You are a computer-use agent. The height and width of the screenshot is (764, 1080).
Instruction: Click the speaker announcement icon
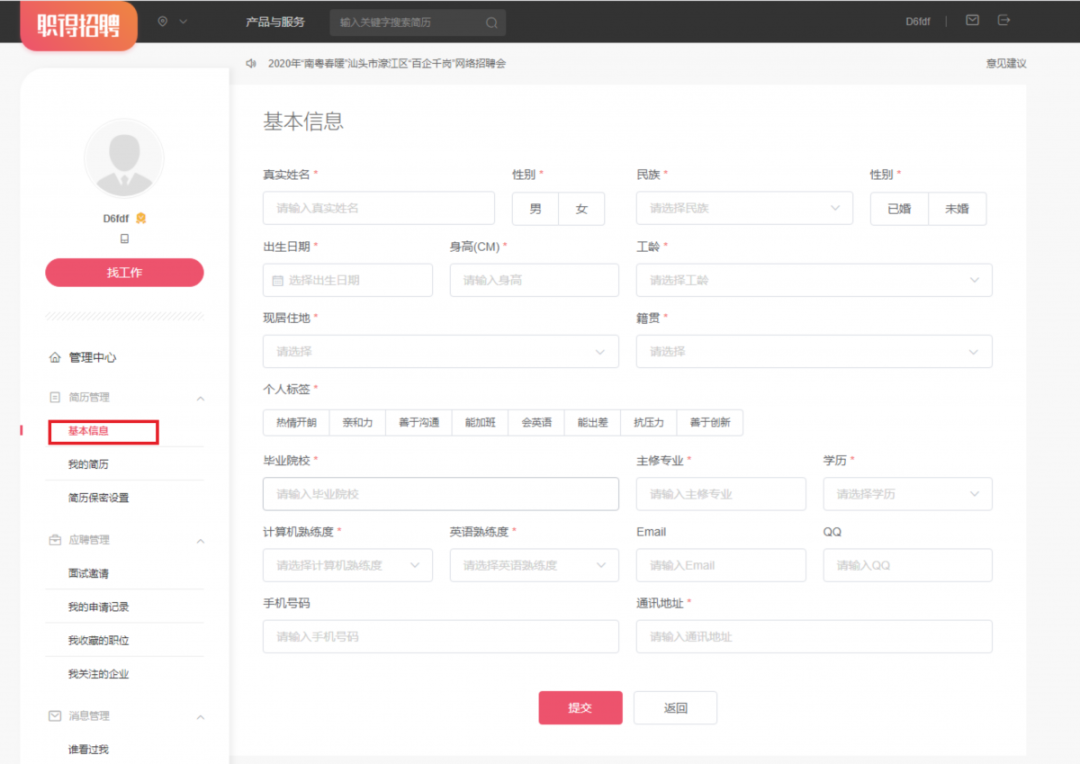coord(251,63)
